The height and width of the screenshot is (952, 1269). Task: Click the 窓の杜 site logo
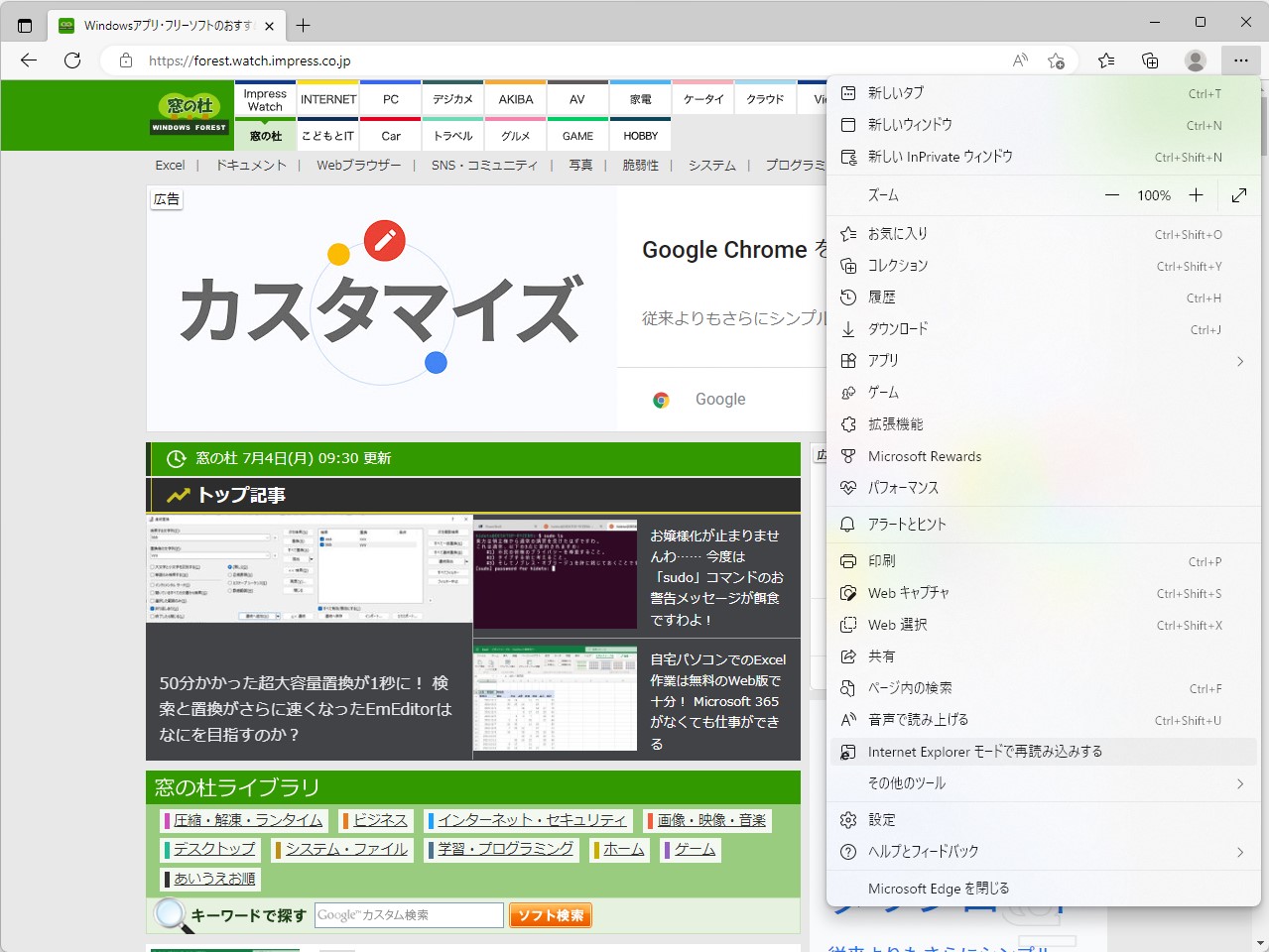[189, 114]
